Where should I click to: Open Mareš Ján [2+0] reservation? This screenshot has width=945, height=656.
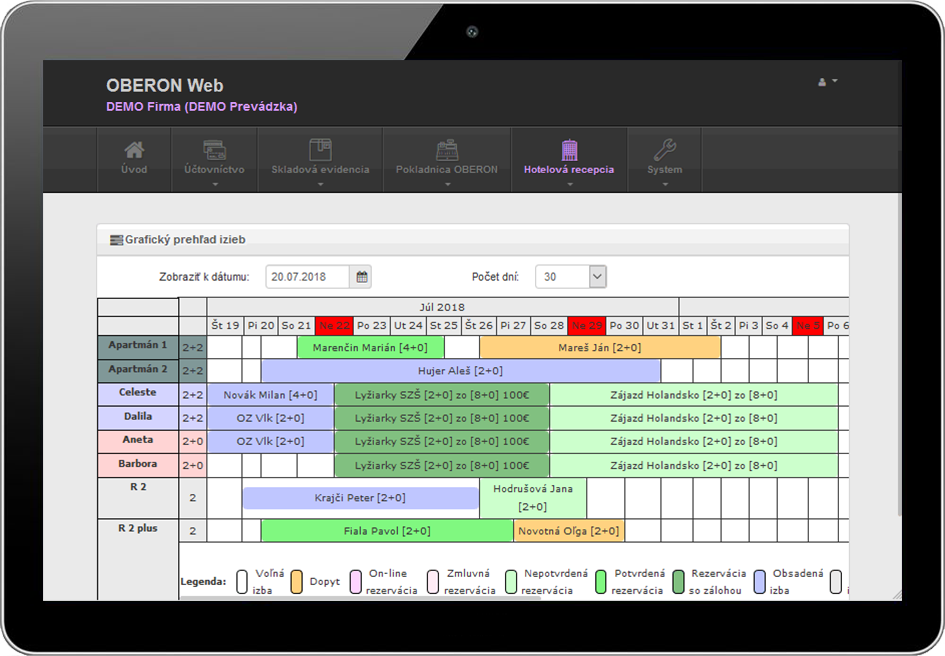[600, 347]
